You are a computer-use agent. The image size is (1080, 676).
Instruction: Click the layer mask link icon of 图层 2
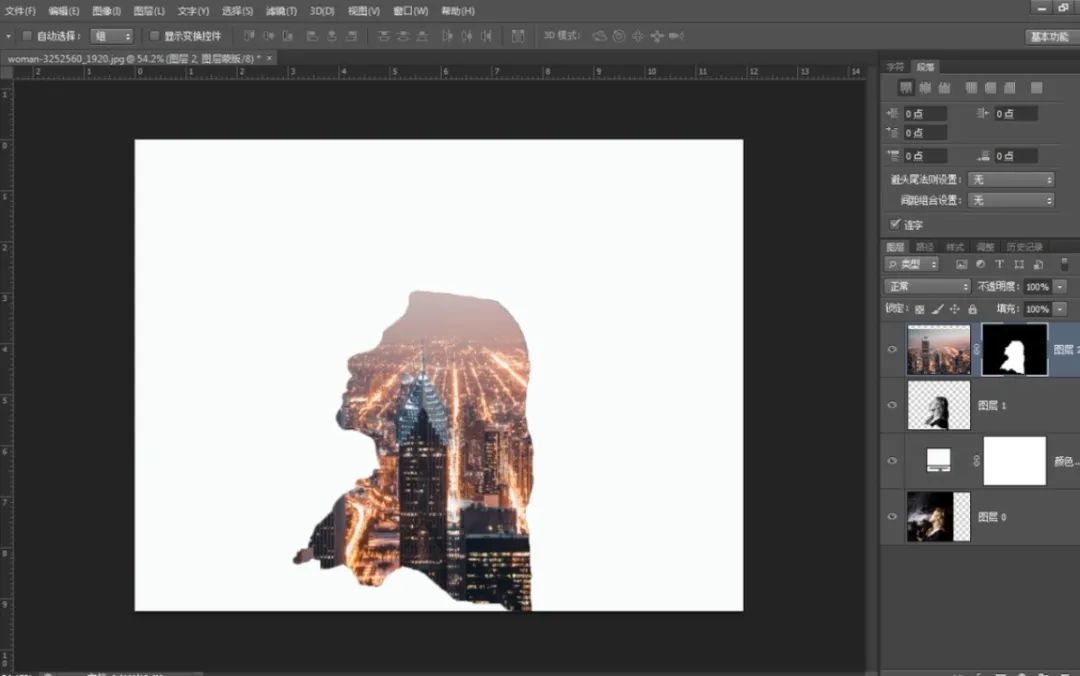click(976, 349)
